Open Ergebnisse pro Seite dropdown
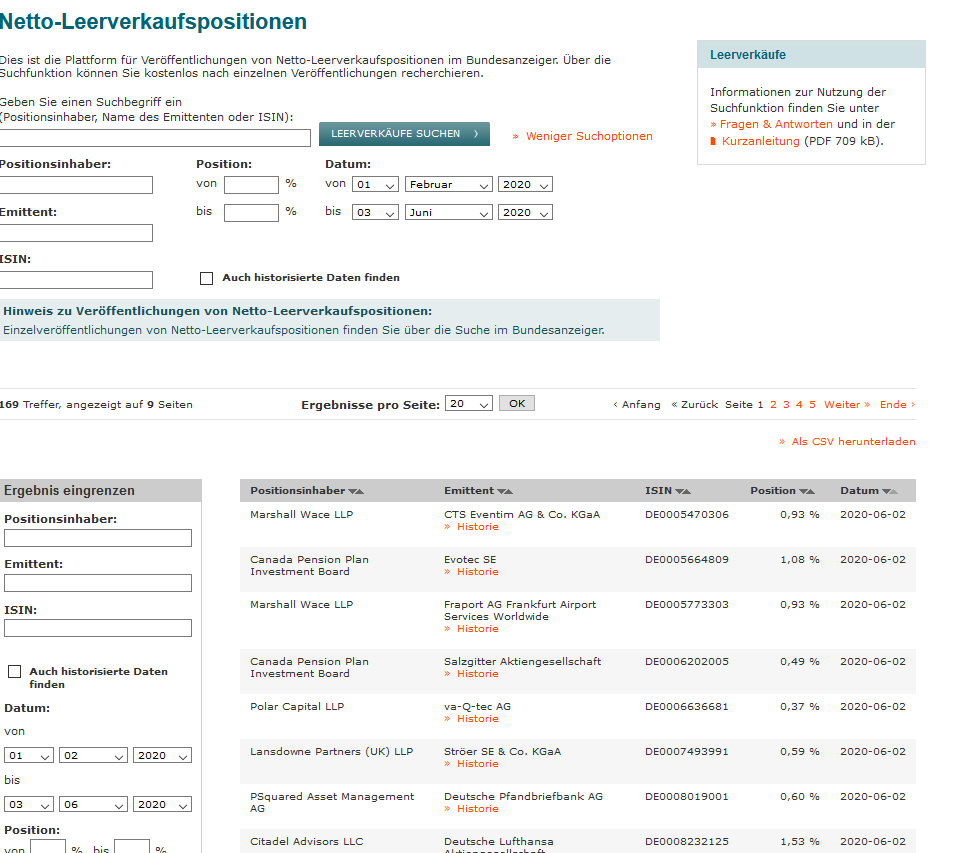Image resolution: width=959 pixels, height=853 pixels. [x=469, y=404]
